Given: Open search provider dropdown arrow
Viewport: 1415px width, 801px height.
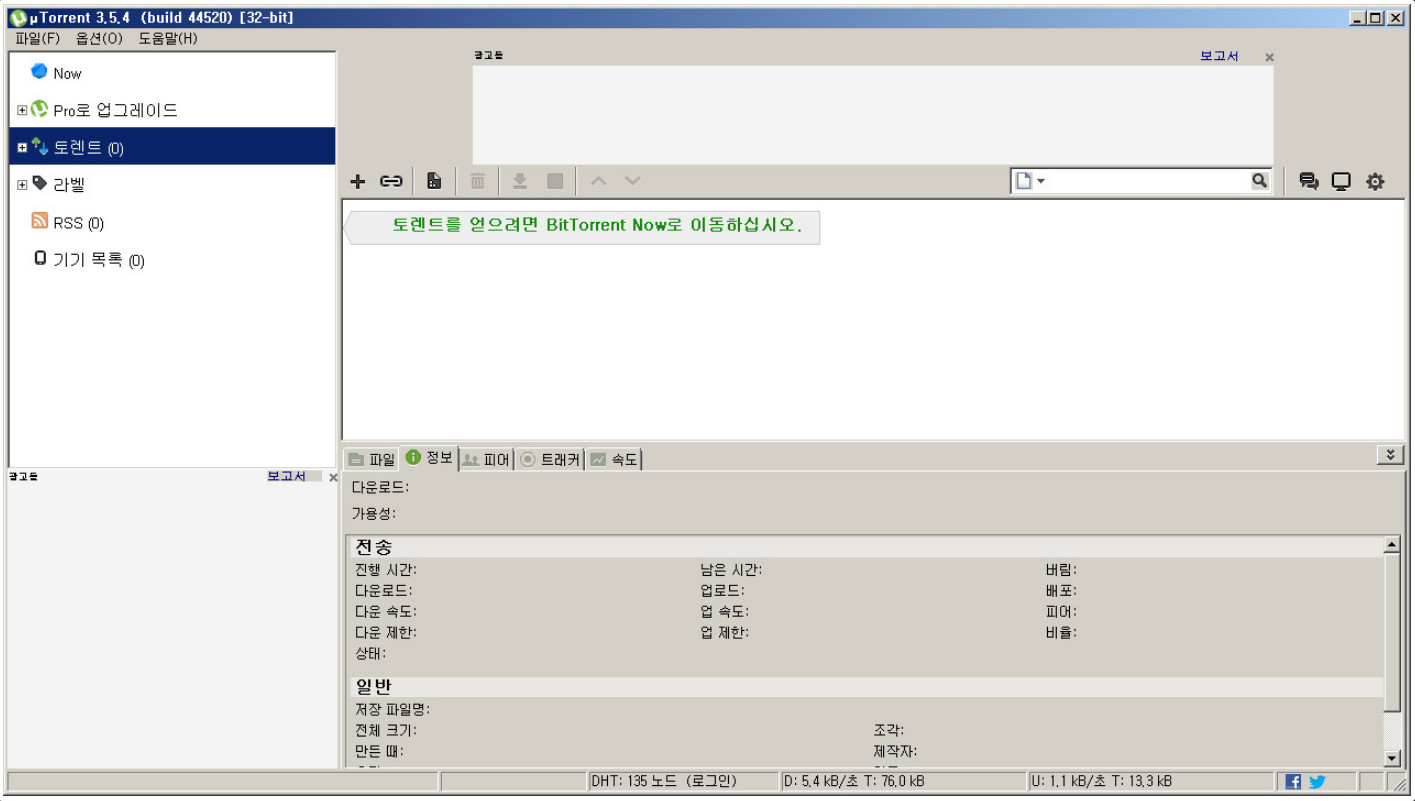Looking at the screenshot, I should (1041, 181).
